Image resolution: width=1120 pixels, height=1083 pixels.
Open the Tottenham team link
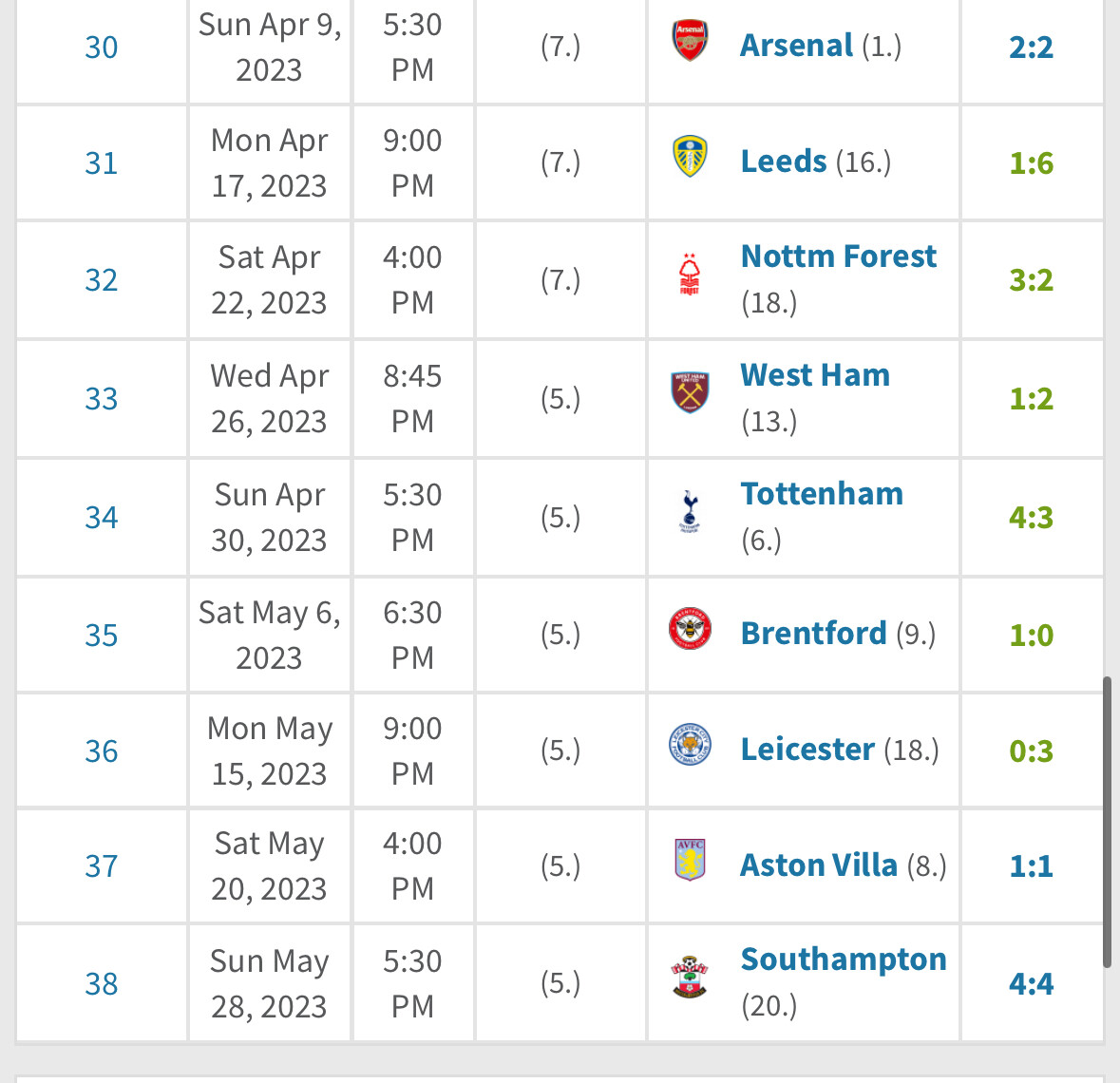[822, 494]
